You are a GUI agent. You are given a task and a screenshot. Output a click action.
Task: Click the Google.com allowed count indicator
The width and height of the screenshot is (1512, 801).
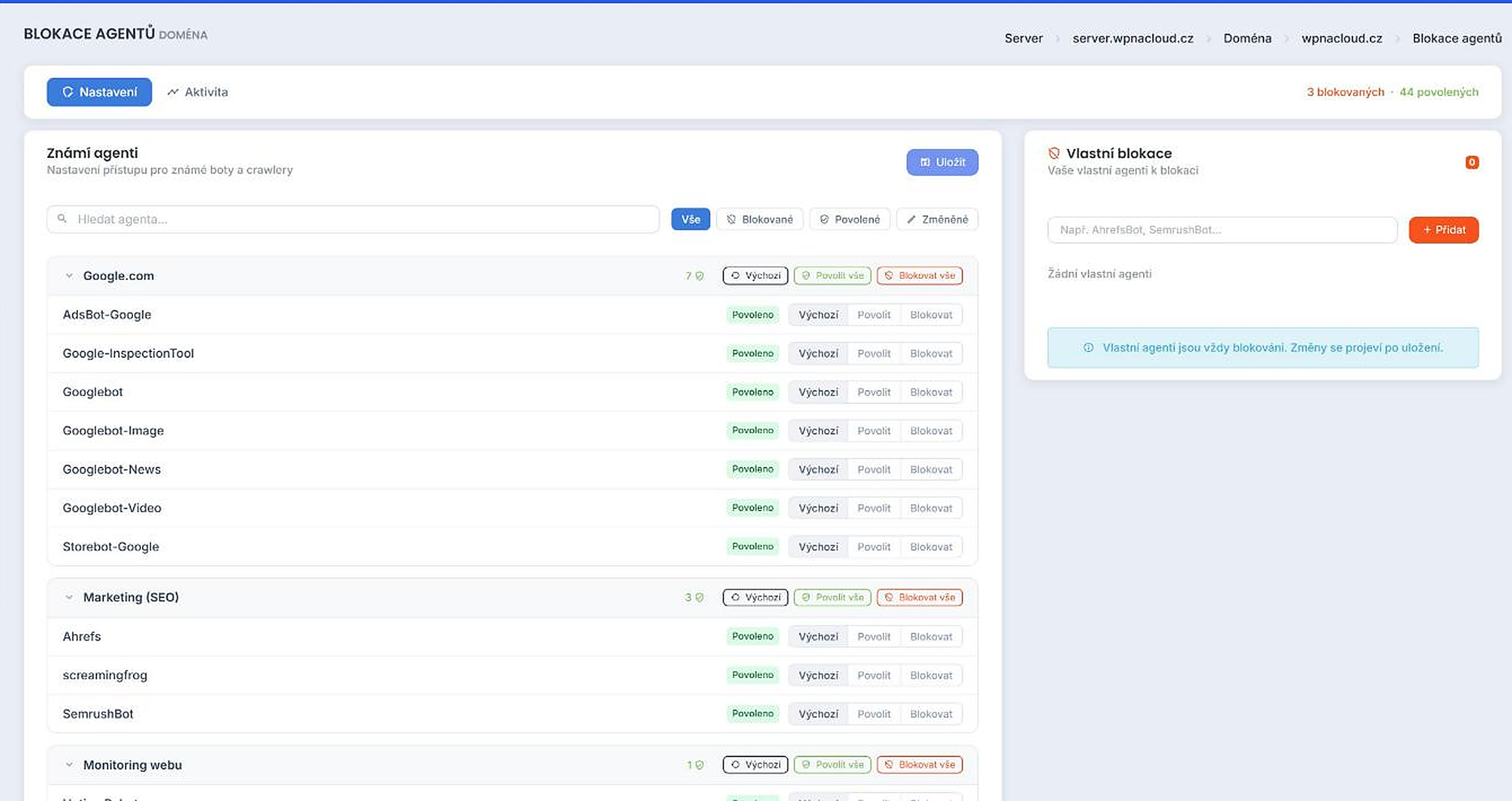pos(694,276)
